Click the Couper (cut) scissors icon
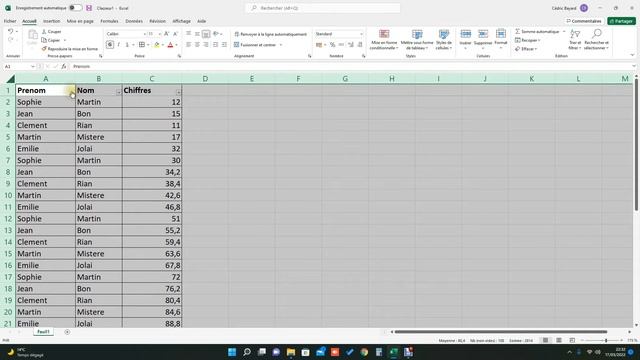This screenshot has width=640, height=360. [x=44, y=31]
